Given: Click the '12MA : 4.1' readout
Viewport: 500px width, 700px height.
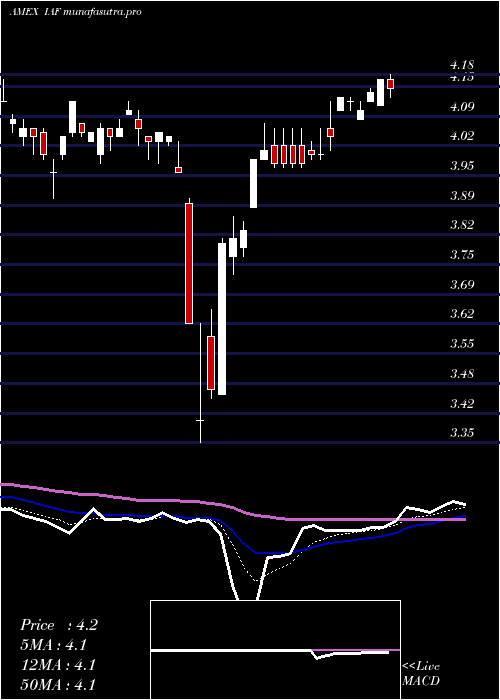Looking at the screenshot, I should pos(58,665).
